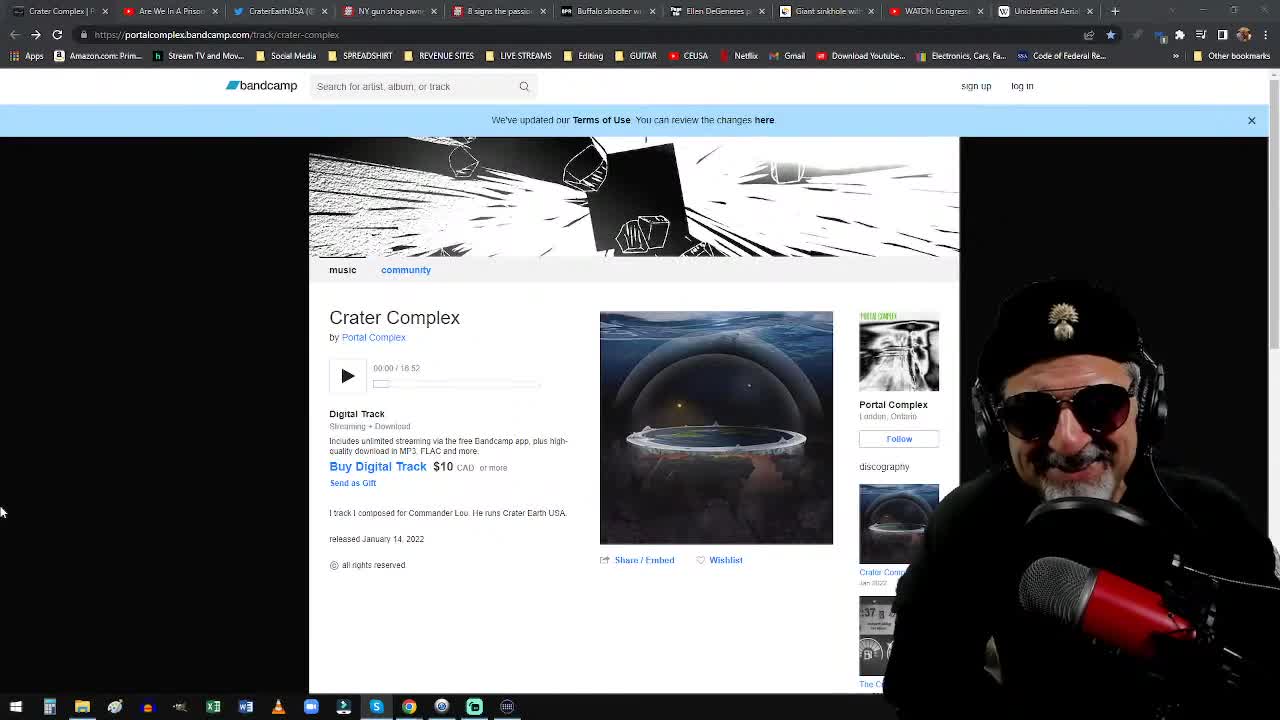Screen dimensions: 1280x720
Task: Open the Apps bookmarks shortcut
Action: [26, 56]
